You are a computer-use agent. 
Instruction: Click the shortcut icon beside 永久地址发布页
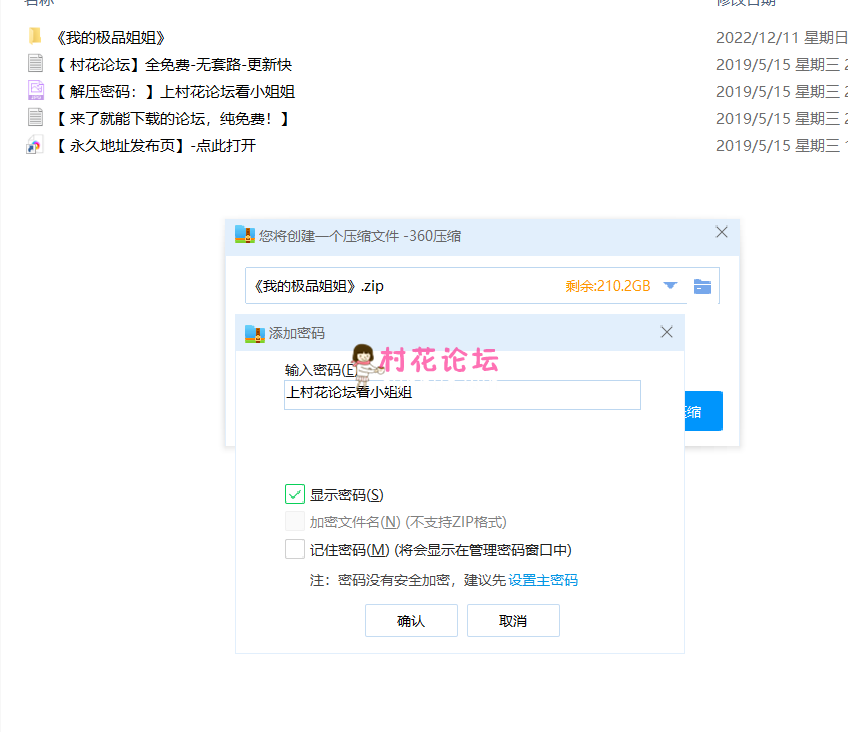click(35, 145)
